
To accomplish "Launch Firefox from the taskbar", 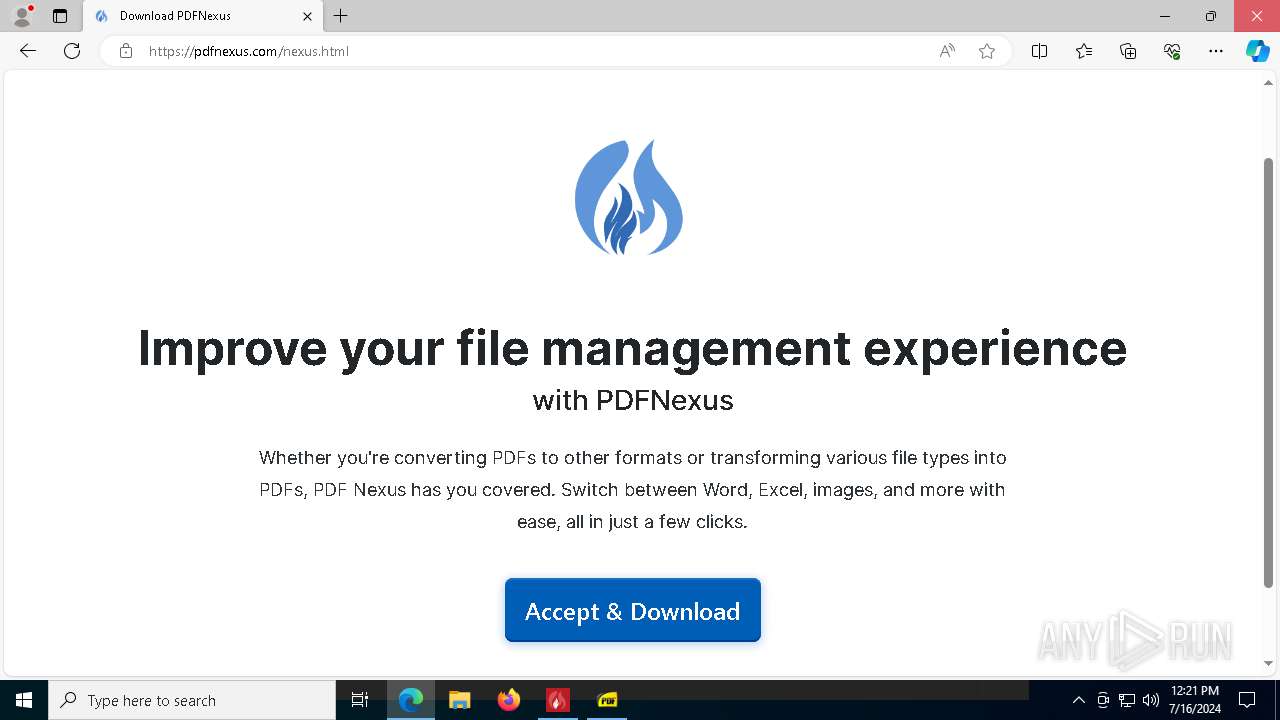I will 509,700.
